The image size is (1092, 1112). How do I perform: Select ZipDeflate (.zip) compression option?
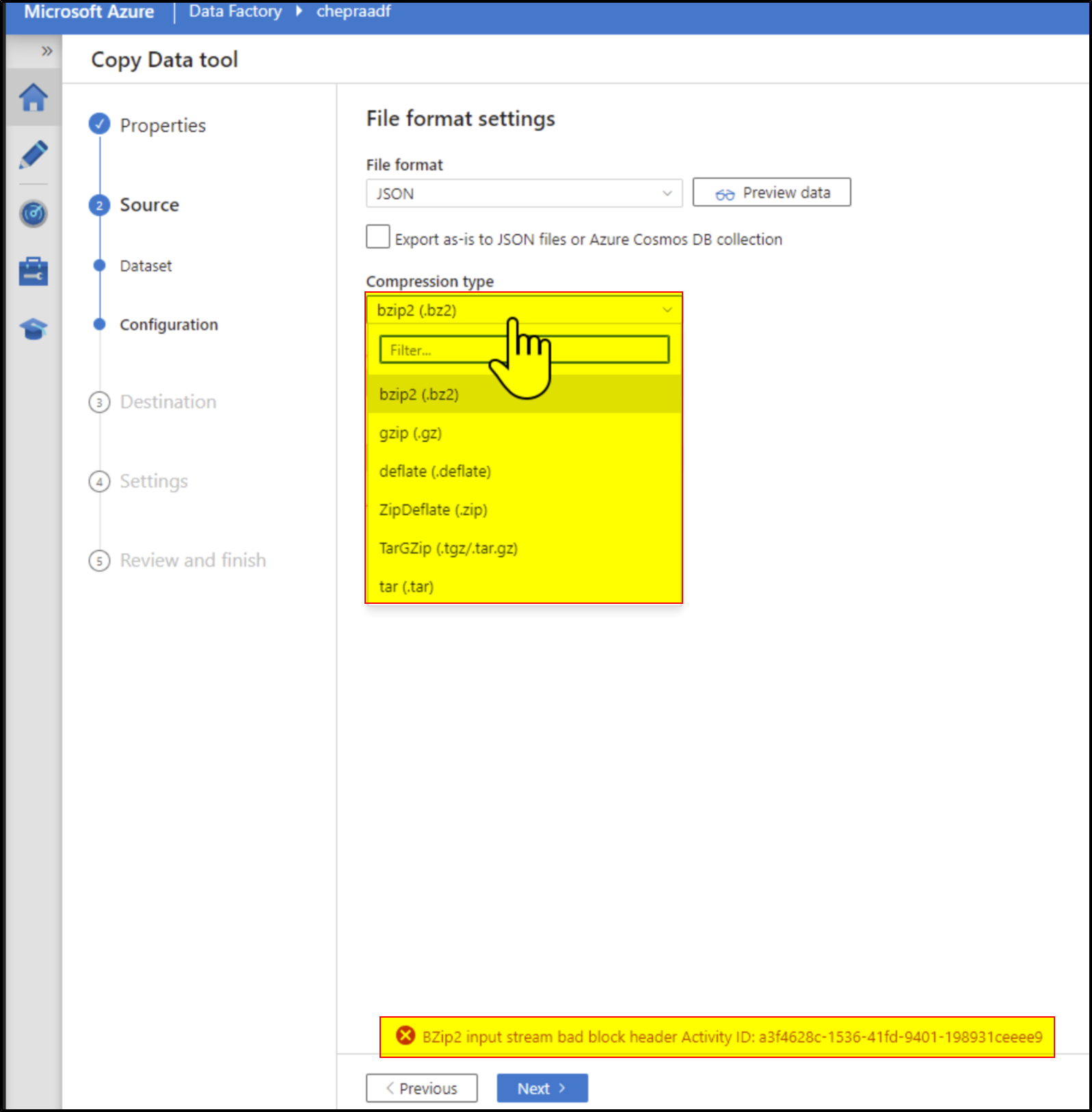[524, 509]
